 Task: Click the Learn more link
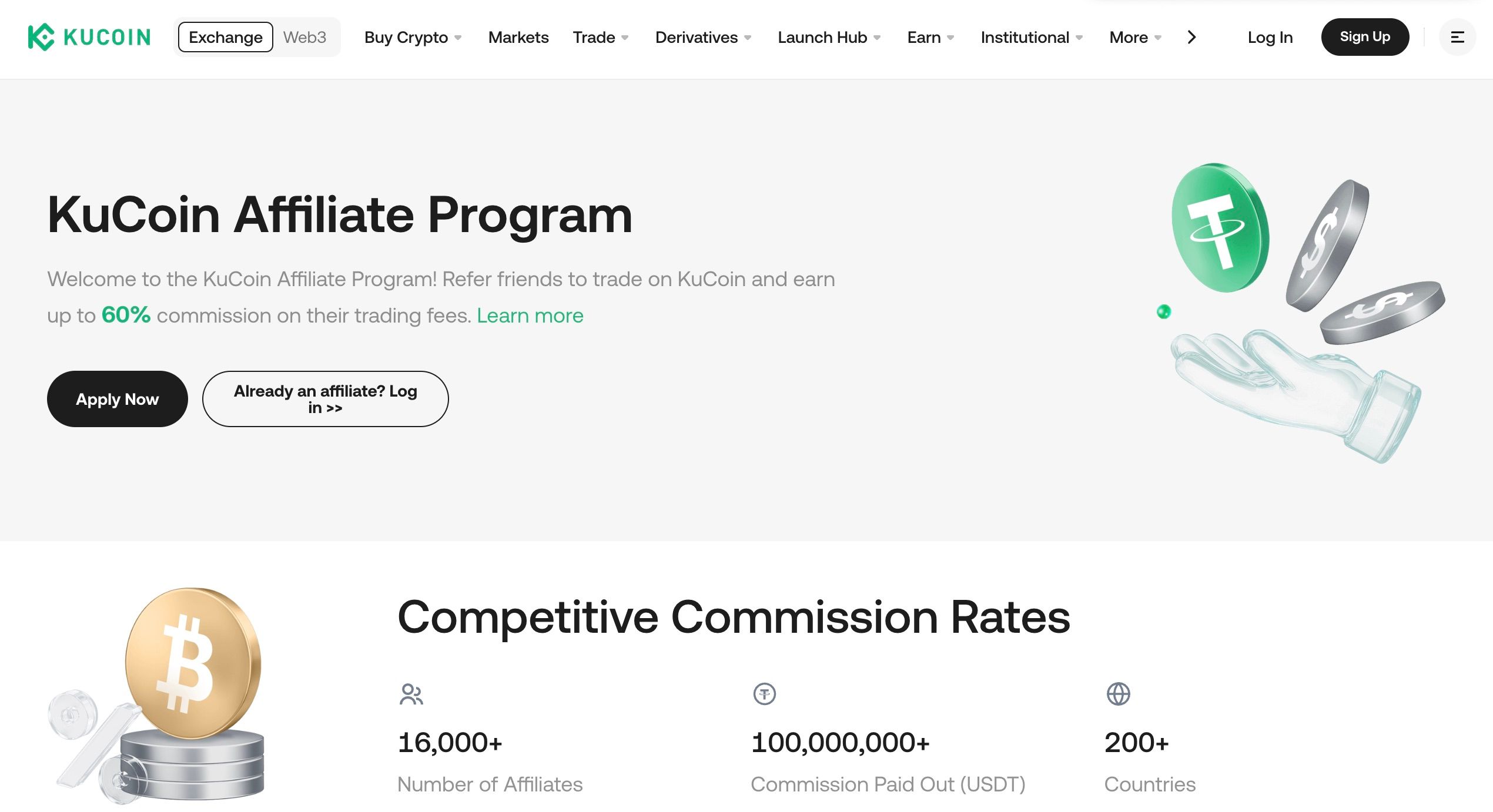click(x=530, y=316)
